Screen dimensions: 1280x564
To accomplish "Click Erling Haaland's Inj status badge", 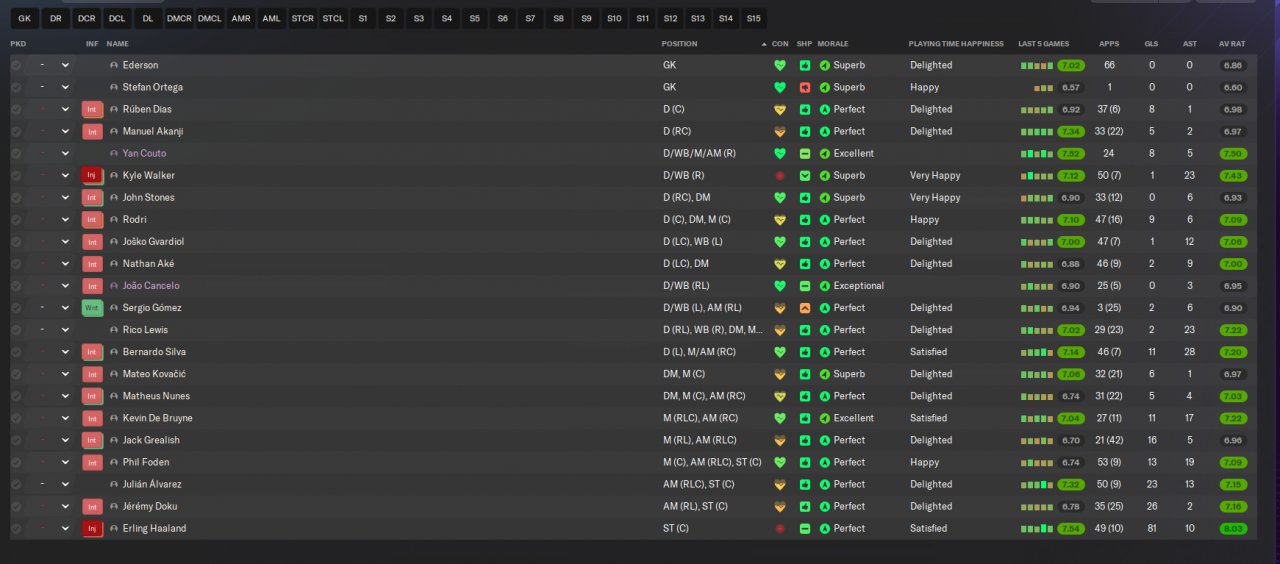I will 92,528.
